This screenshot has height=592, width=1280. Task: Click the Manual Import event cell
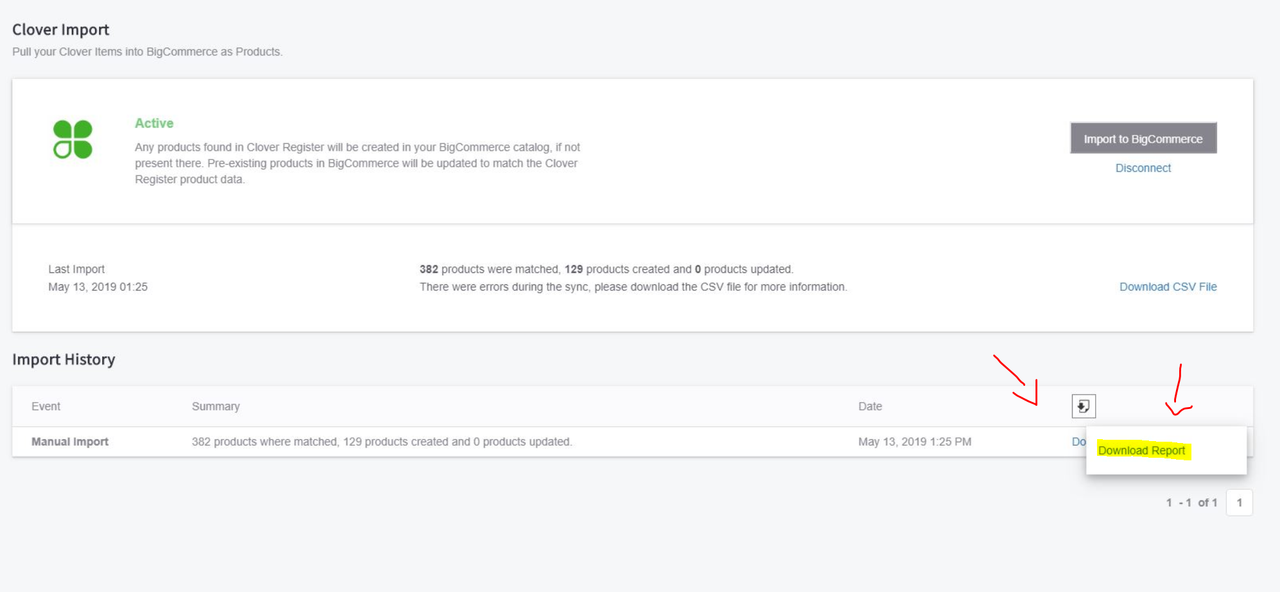(70, 441)
